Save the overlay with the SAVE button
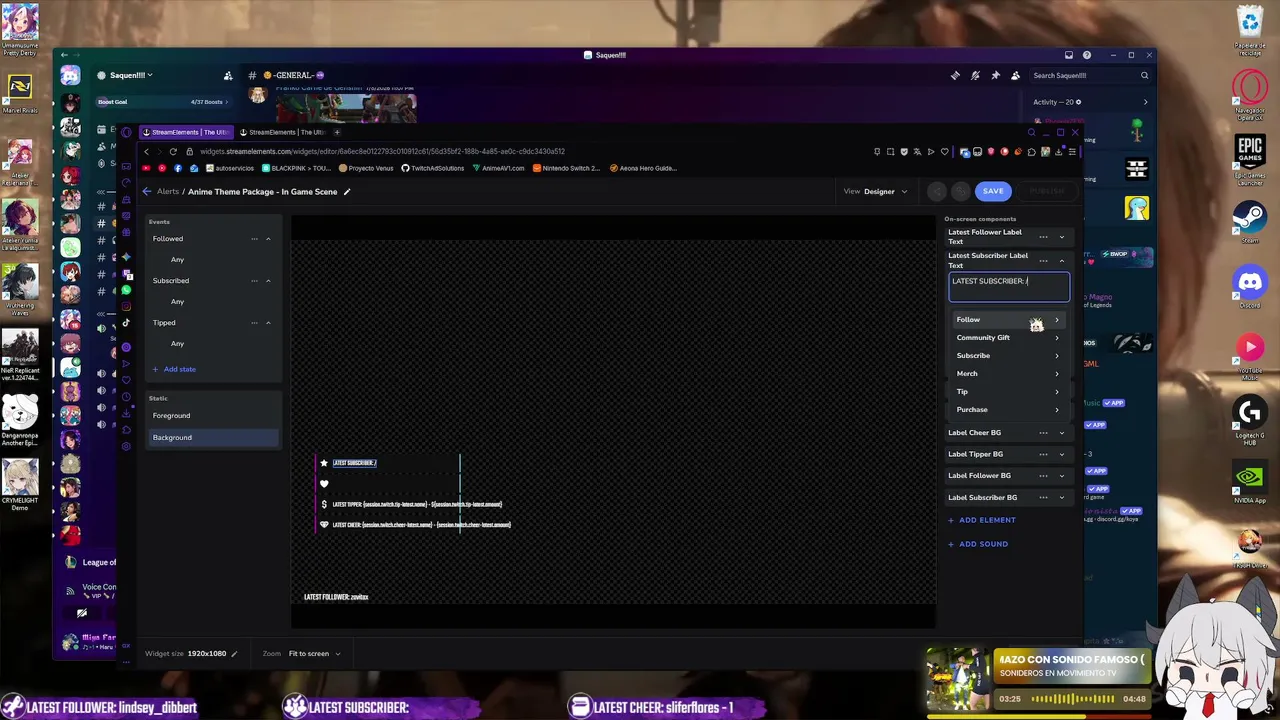 [x=993, y=191]
